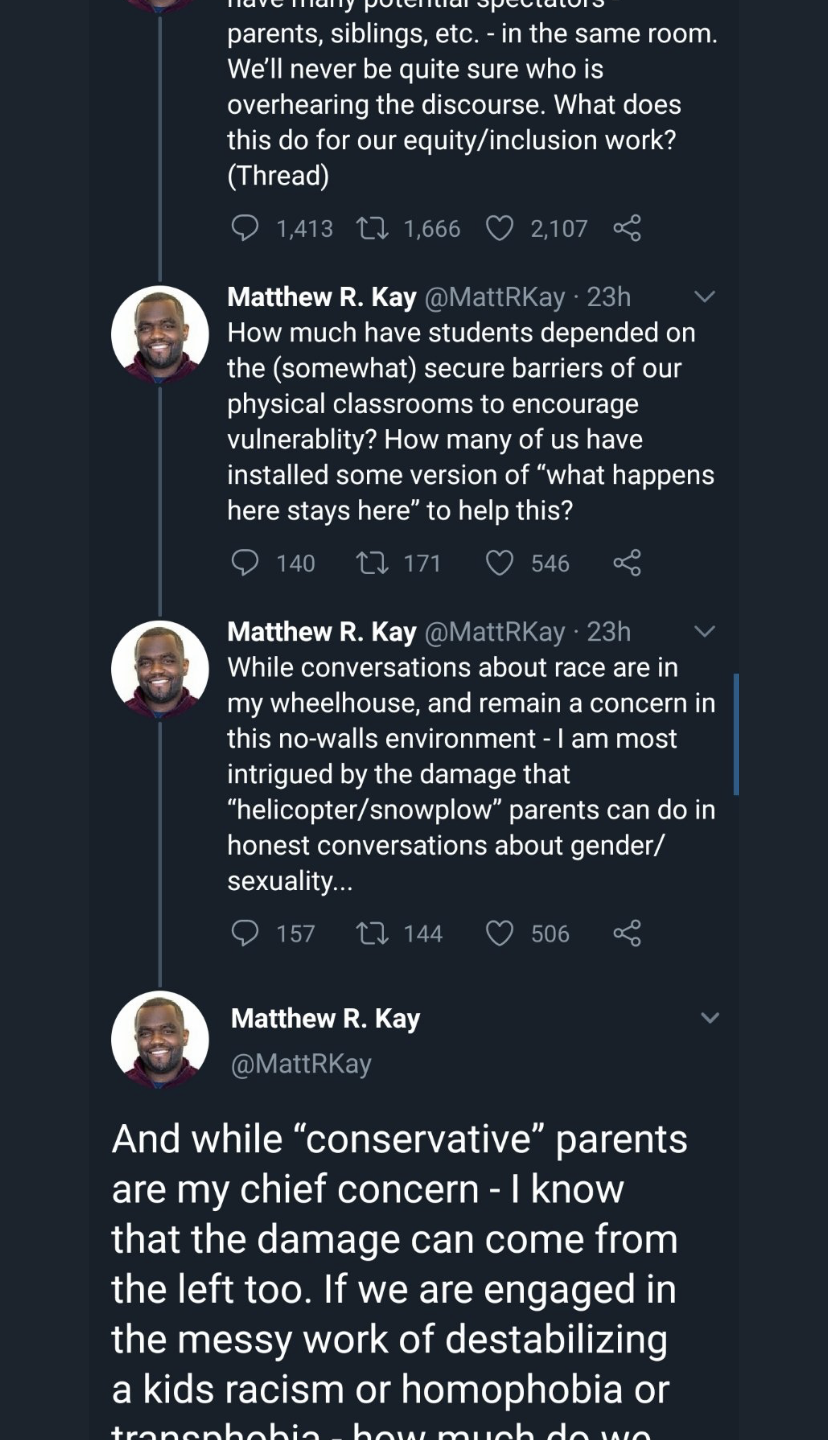Click the blue scrollbar indicator
This screenshot has width=828, height=1440.
(x=736, y=734)
